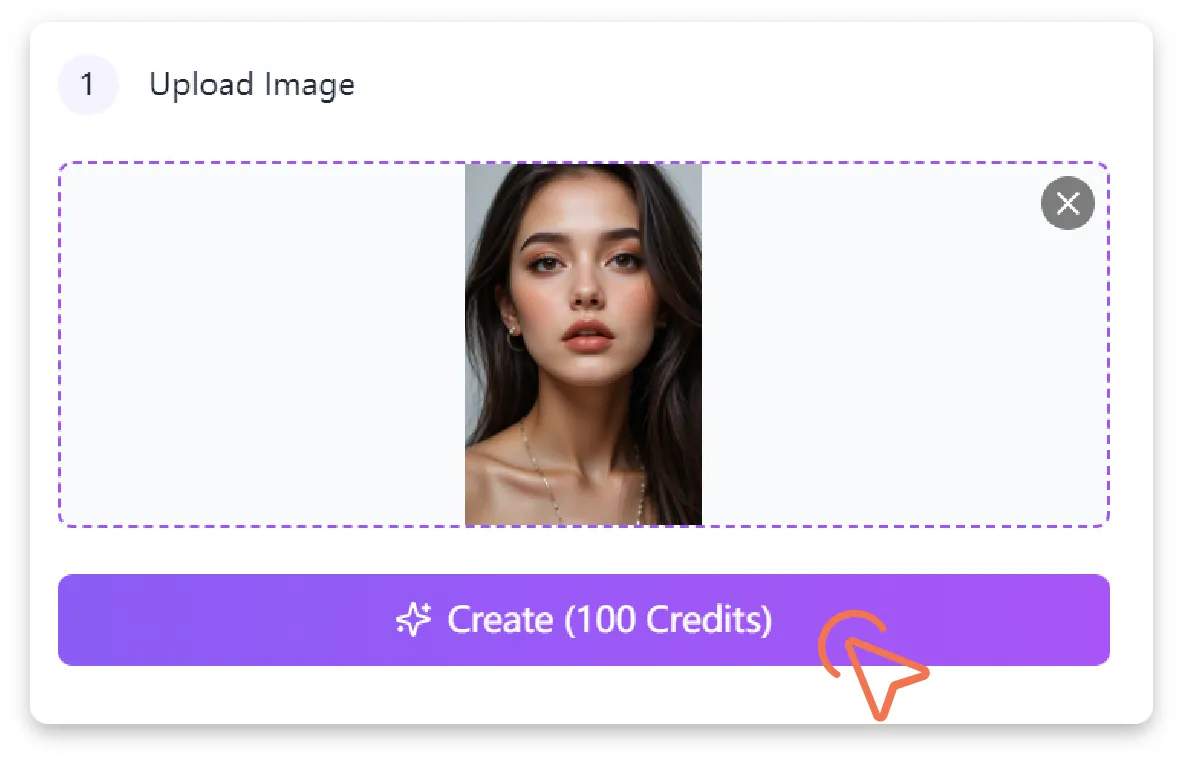Click the 'Upload Image' heading label
This screenshot has height=762, width=1183.
(x=252, y=84)
